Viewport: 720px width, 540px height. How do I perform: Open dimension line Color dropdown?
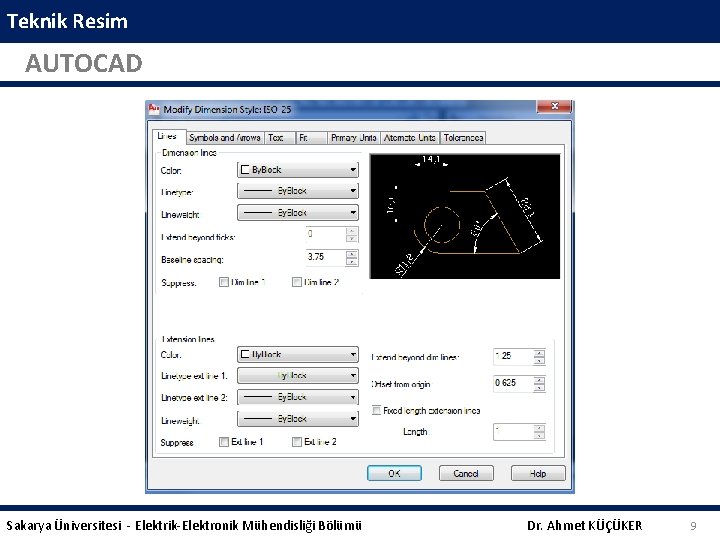tap(298, 170)
